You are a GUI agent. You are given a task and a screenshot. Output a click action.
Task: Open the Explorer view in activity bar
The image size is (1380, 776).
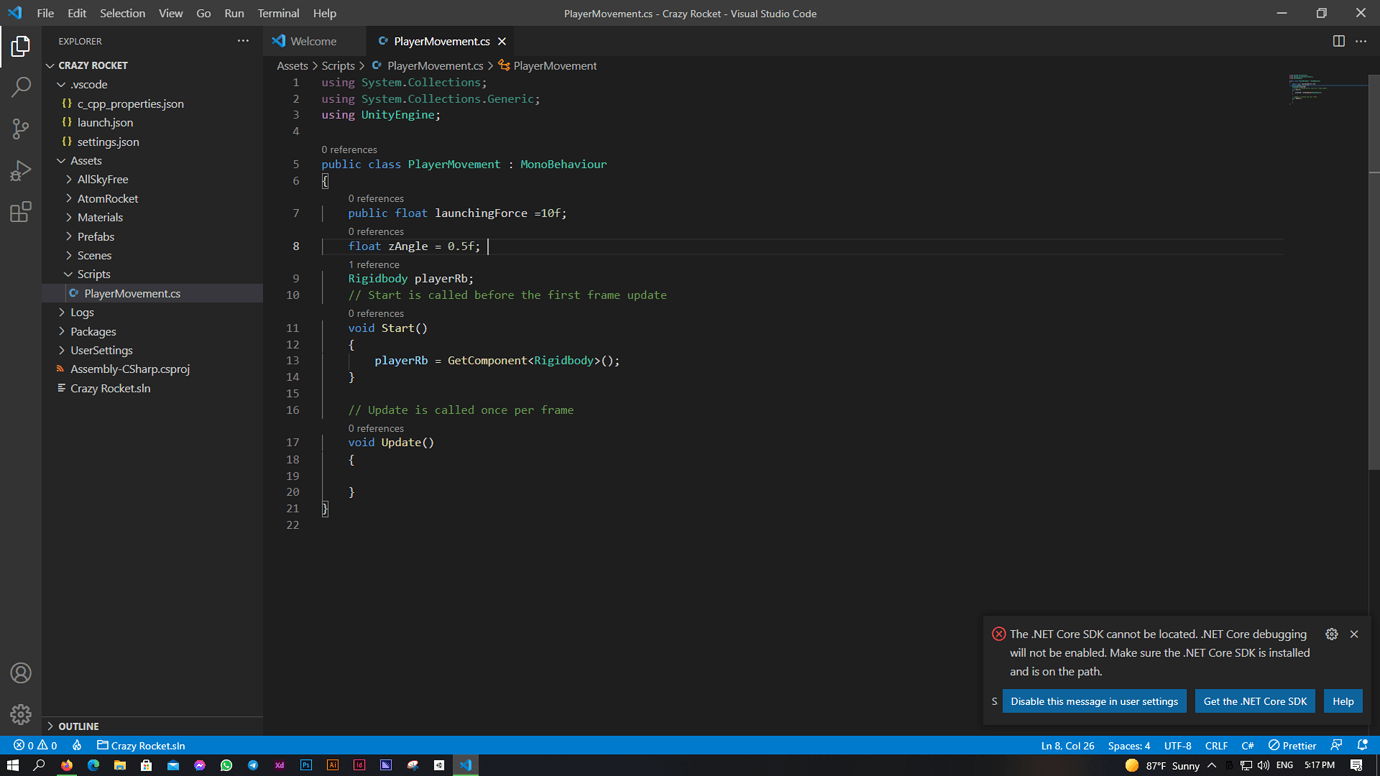20,46
